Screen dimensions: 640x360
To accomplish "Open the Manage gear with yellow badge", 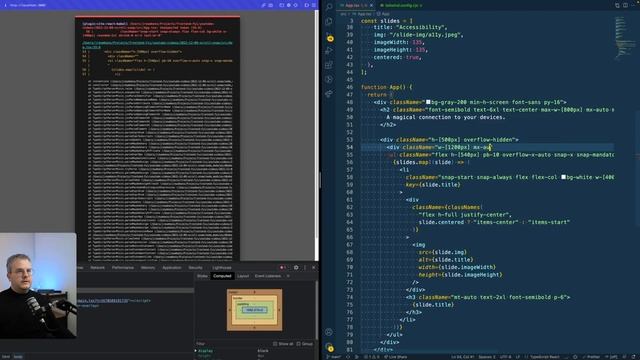I will 329,347.
